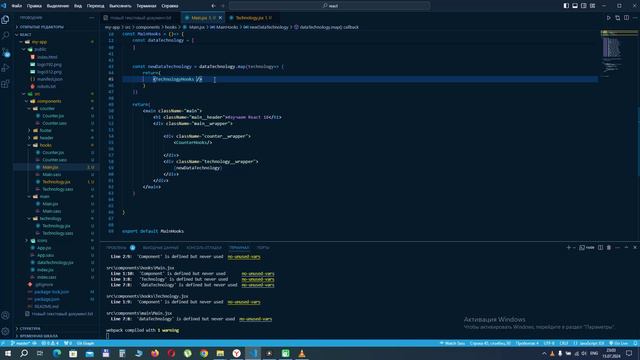Toggle the bottom panel visibility
Image resolution: width=640 pixels, height=360 pixels.
(575, 6)
